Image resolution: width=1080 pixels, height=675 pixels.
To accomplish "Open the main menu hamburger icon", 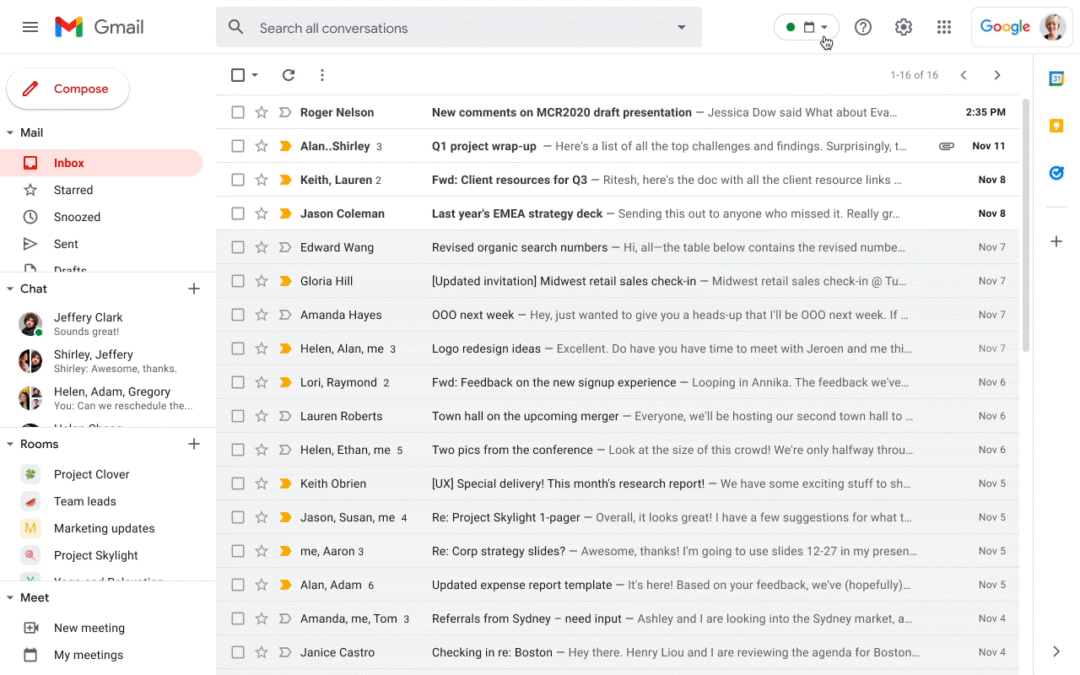I will click(30, 28).
